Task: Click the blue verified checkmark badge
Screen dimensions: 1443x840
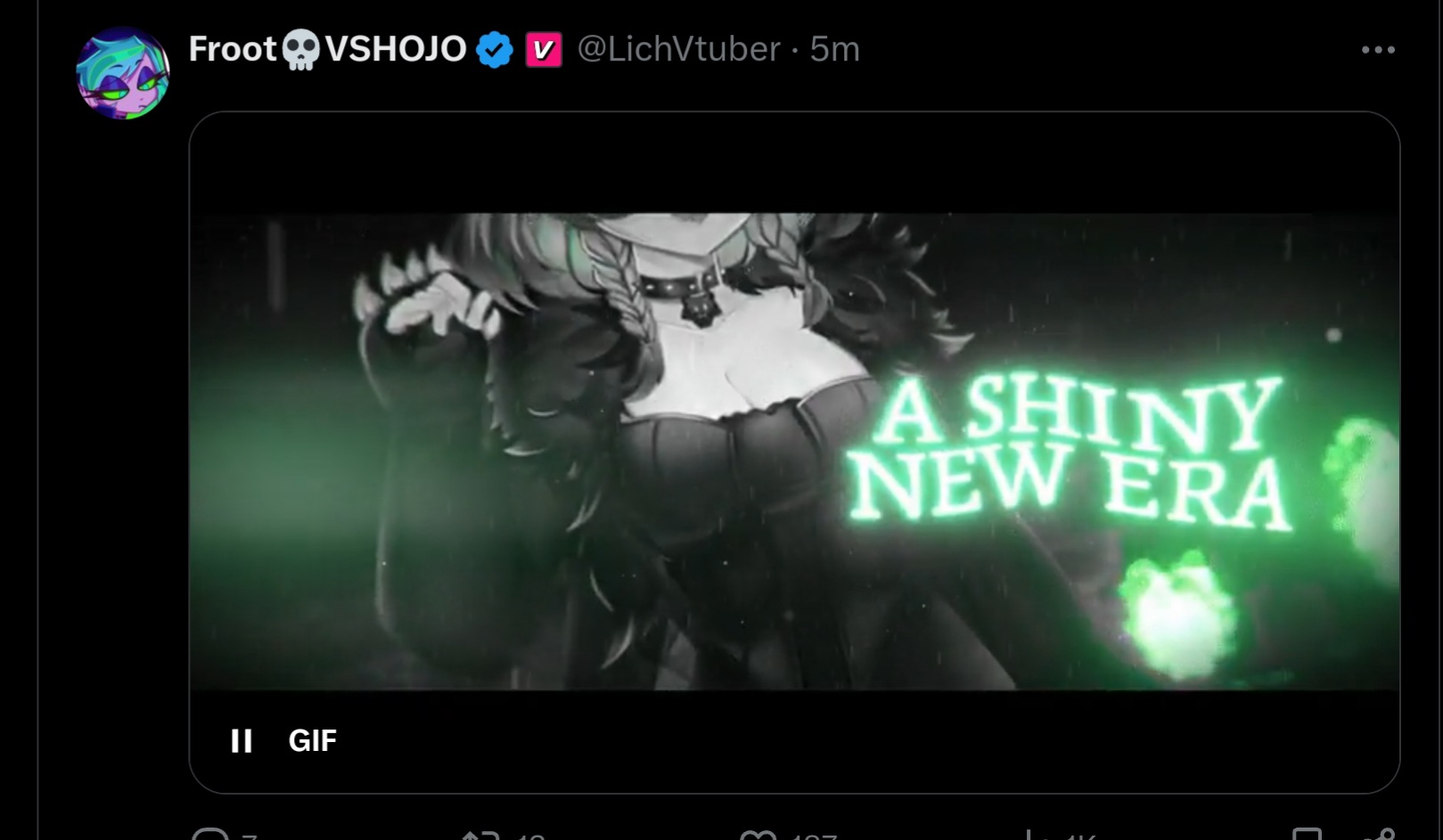Action: [x=495, y=49]
